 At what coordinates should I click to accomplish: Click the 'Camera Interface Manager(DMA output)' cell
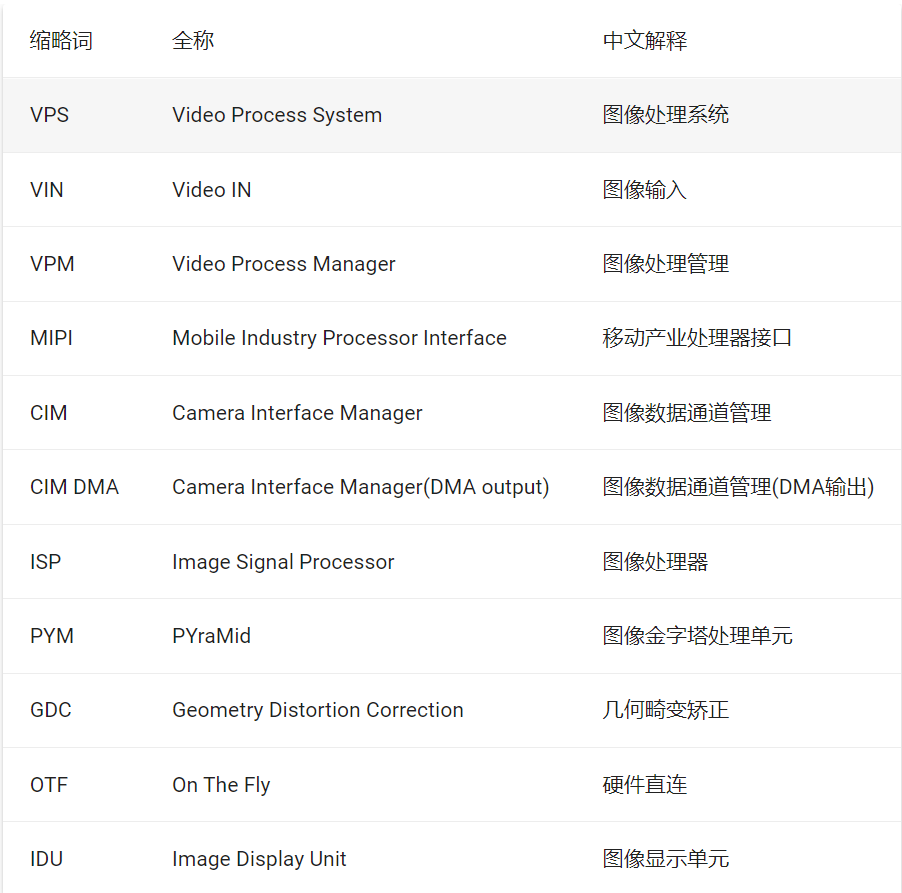[x=361, y=487]
